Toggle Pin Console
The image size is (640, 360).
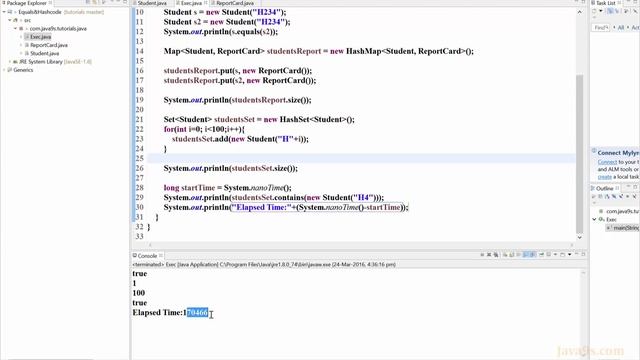(x=541, y=255)
